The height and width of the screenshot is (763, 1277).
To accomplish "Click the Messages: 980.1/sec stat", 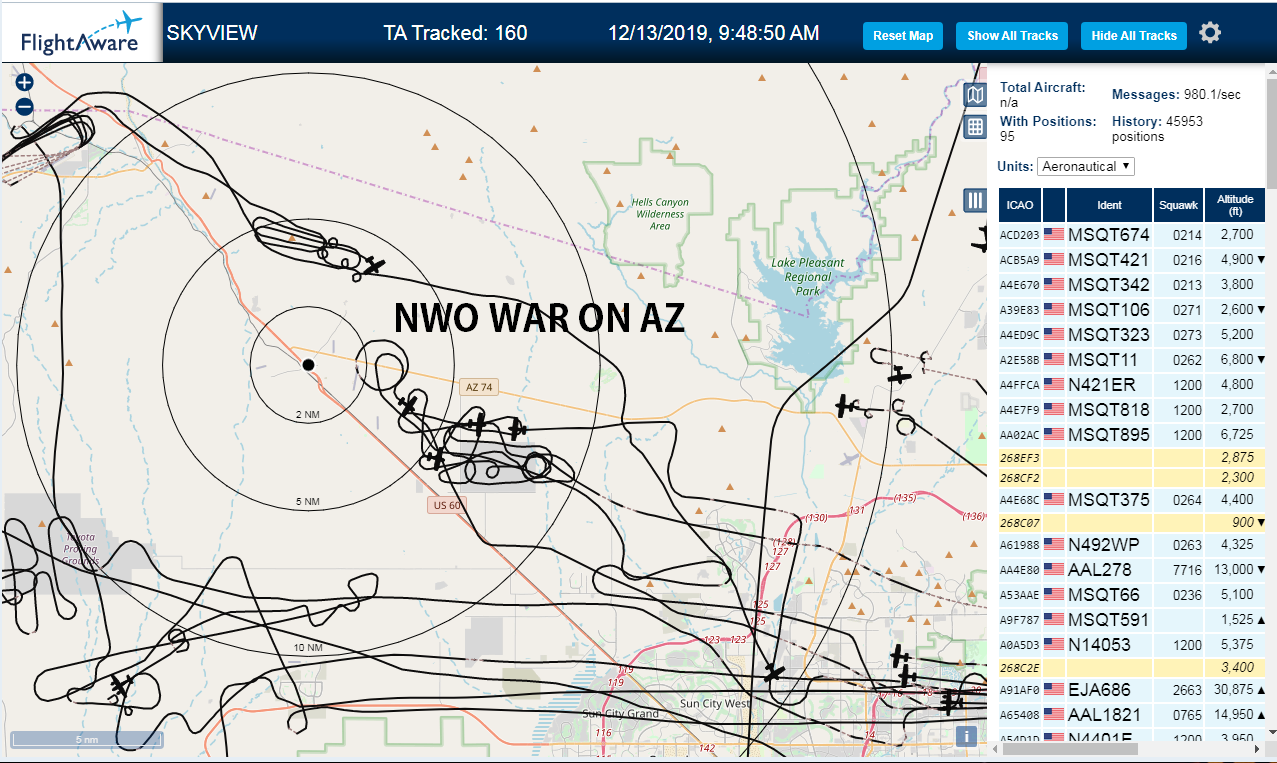I will (1176, 94).
